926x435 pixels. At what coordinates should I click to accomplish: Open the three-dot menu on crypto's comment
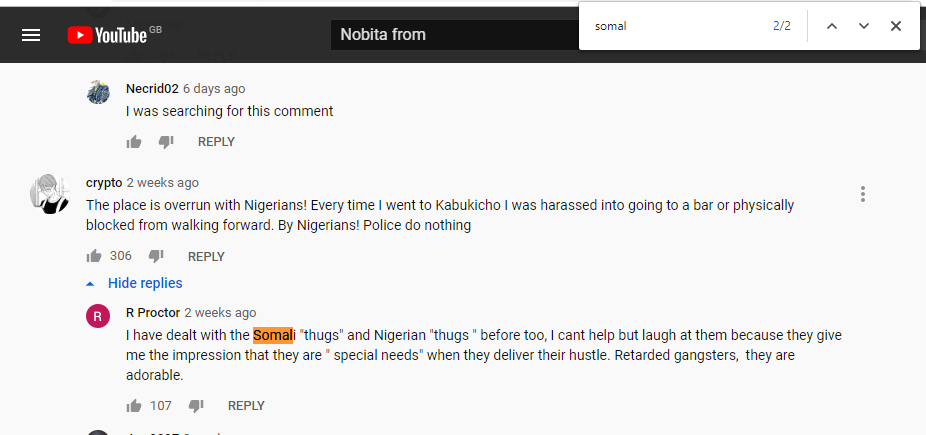(862, 194)
